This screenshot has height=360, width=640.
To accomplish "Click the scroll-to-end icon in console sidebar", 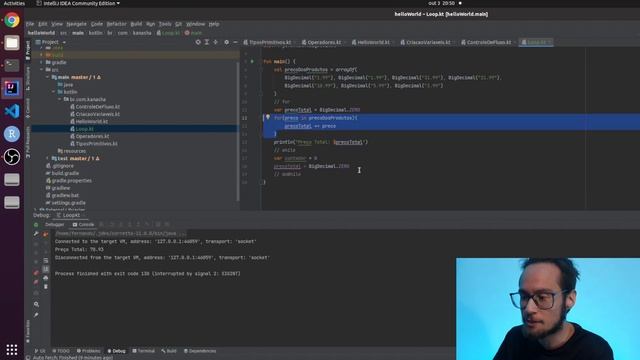I will (46, 269).
